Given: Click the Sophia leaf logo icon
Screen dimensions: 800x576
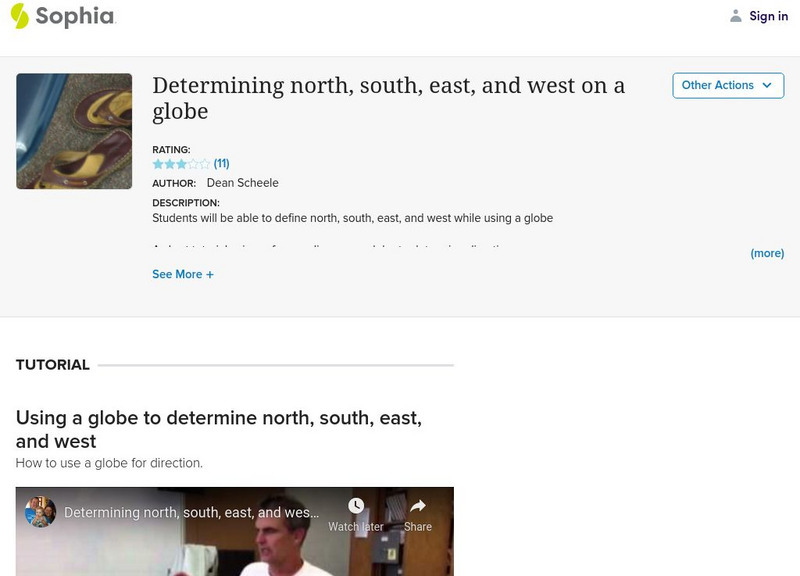Looking at the screenshot, I should [18, 16].
